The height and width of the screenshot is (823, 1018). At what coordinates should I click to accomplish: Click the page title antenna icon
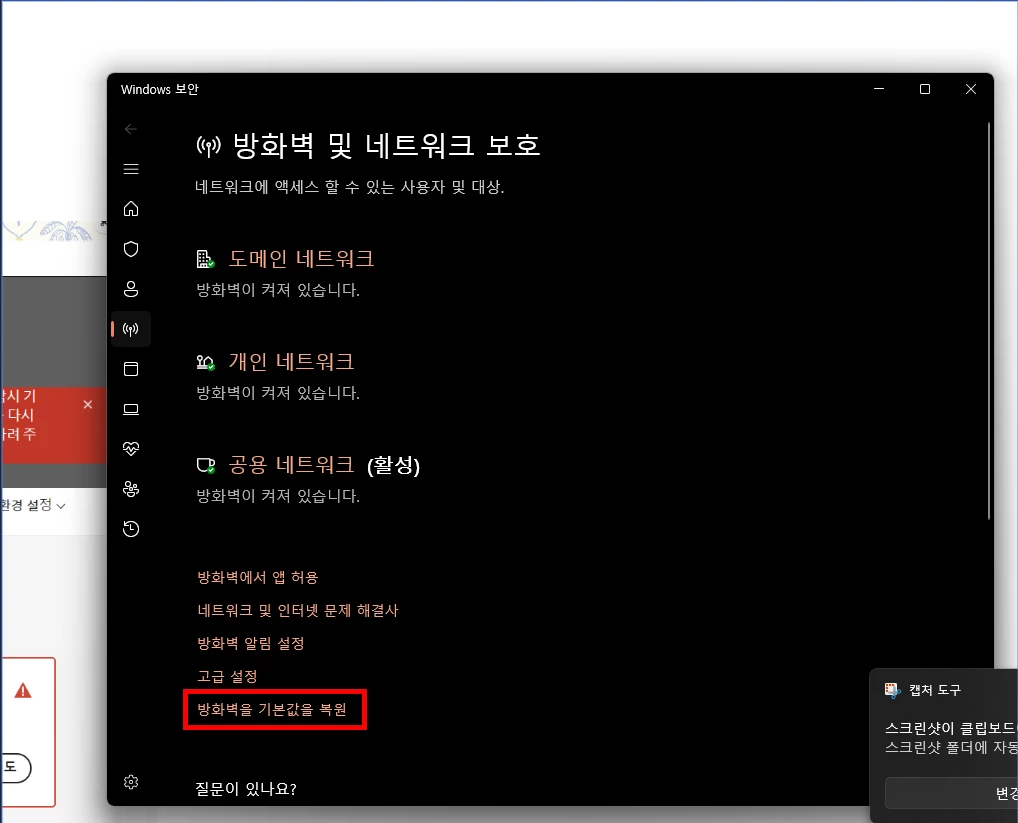(x=208, y=146)
